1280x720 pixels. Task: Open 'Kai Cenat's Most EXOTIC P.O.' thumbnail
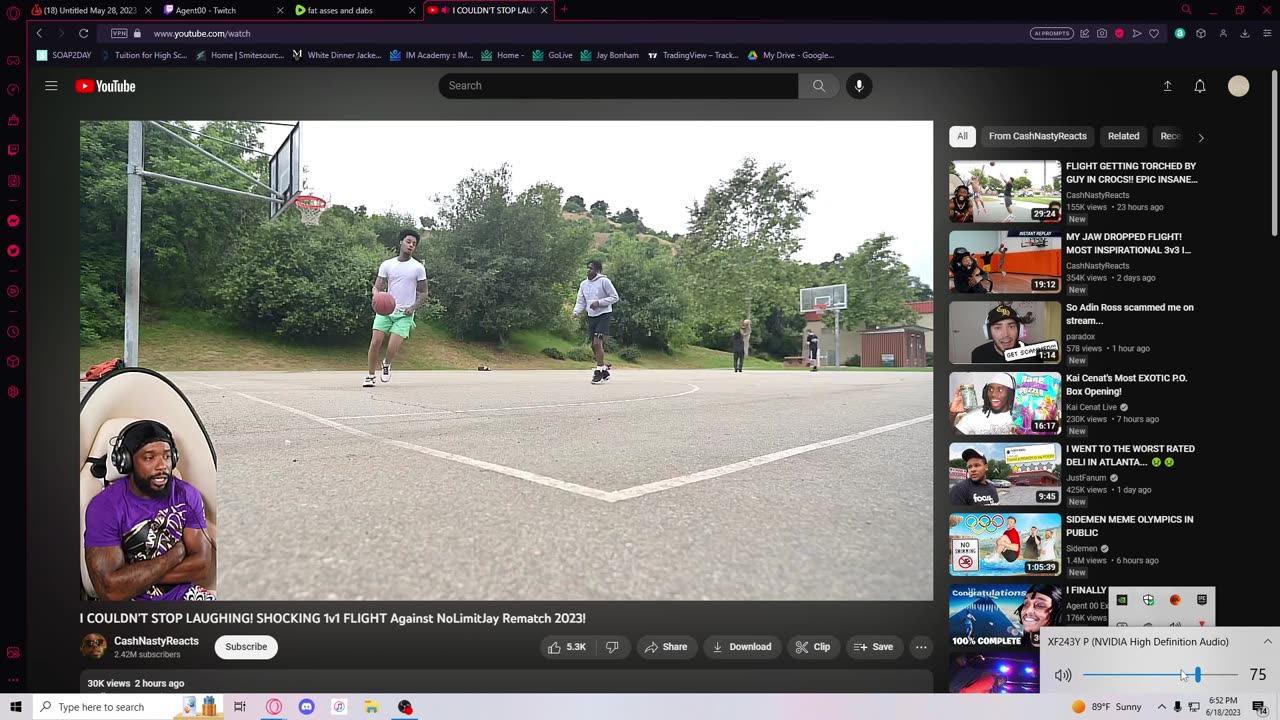[x=1005, y=403]
